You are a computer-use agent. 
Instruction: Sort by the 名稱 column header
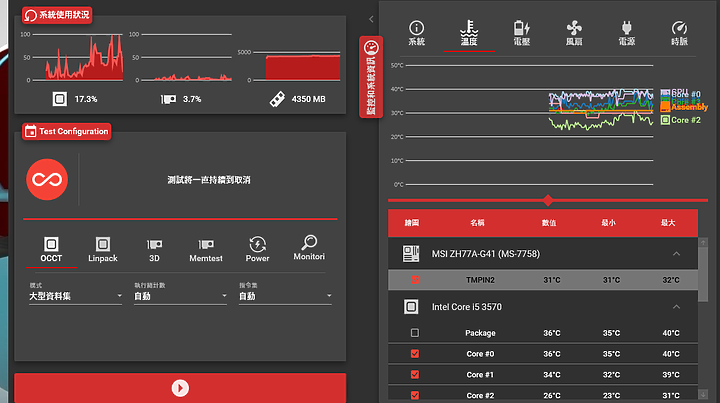coord(477,223)
